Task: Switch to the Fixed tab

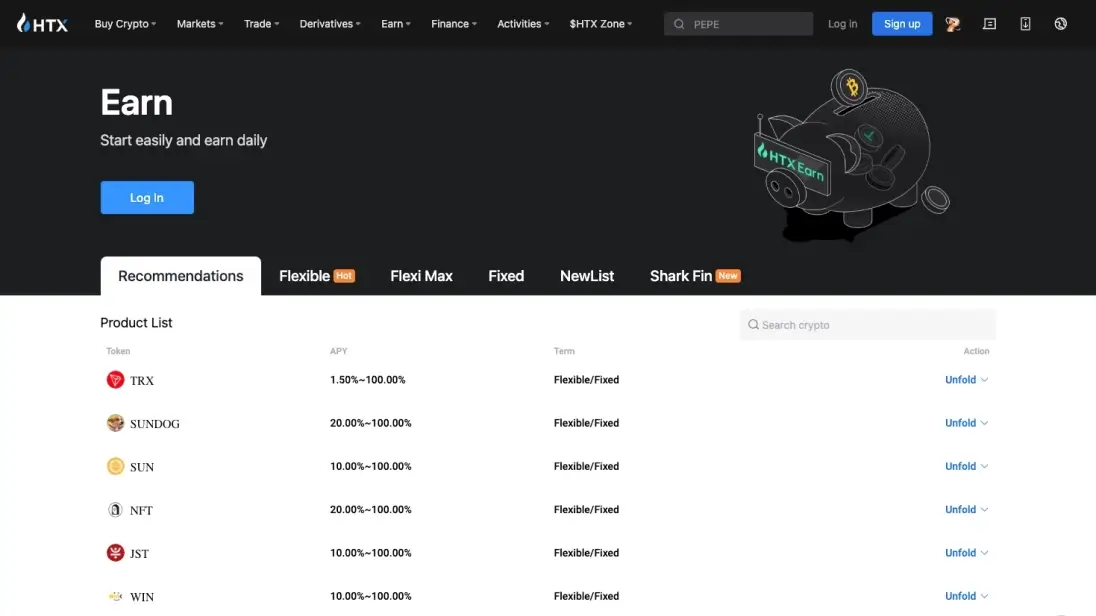Action: (x=506, y=275)
